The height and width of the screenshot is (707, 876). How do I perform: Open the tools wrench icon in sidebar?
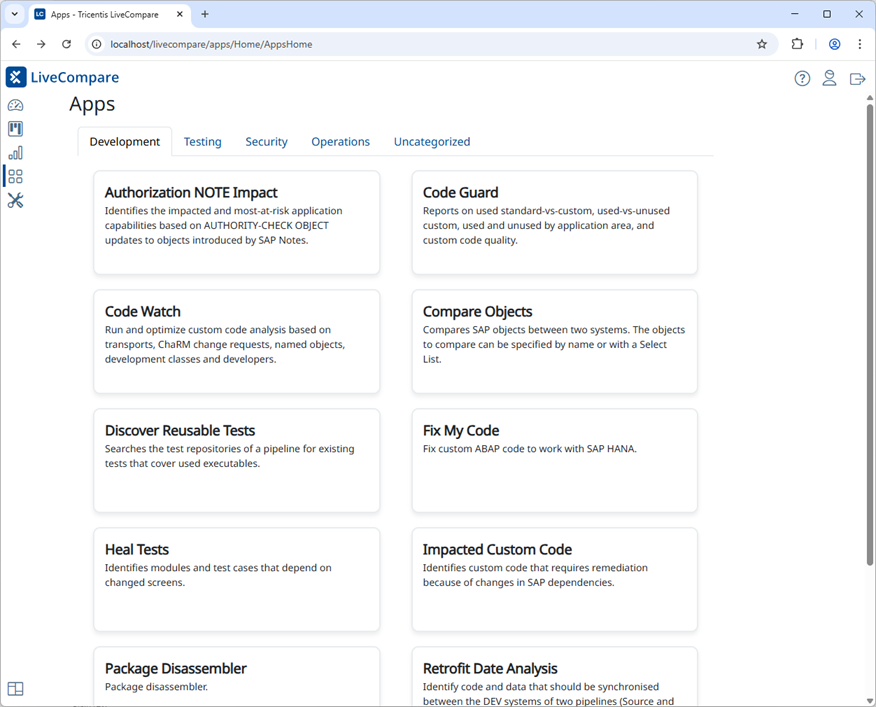click(x=16, y=201)
